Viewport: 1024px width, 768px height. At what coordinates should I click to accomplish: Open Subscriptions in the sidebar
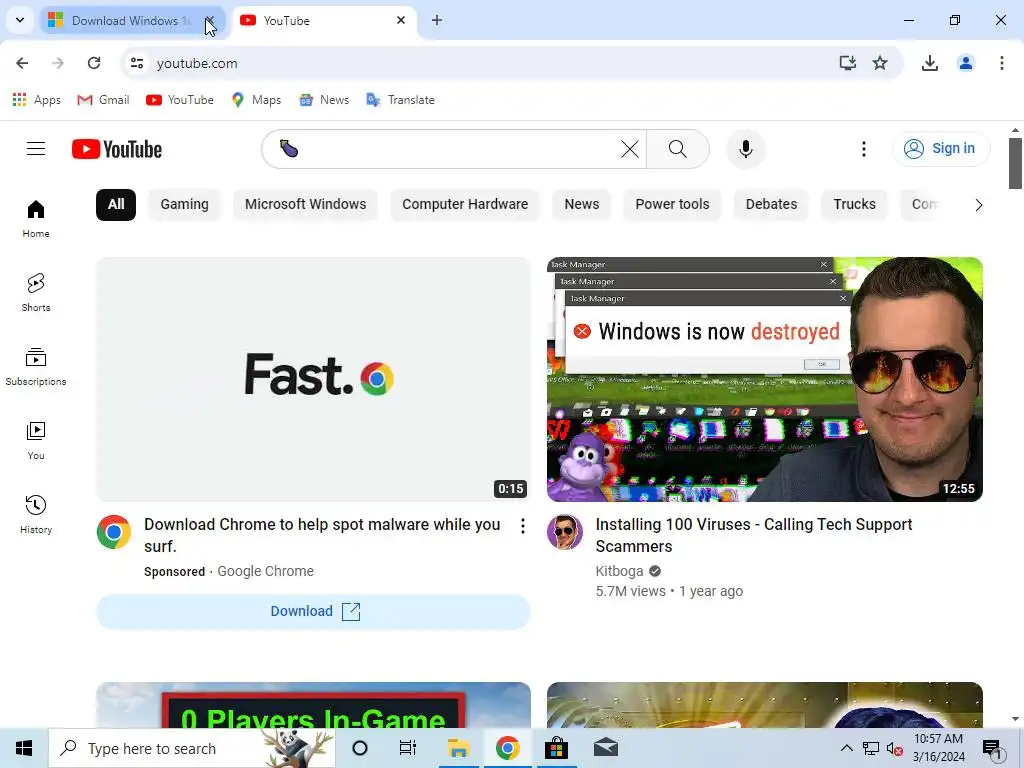tap(36, 366)
